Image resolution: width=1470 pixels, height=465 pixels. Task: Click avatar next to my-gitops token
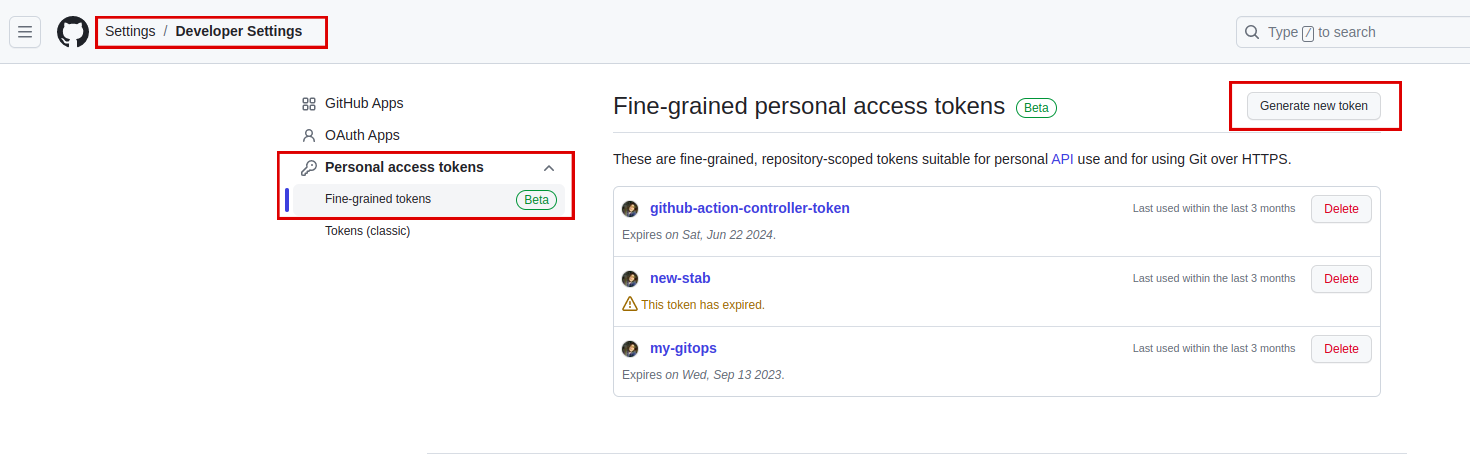[x=630, y=349]
